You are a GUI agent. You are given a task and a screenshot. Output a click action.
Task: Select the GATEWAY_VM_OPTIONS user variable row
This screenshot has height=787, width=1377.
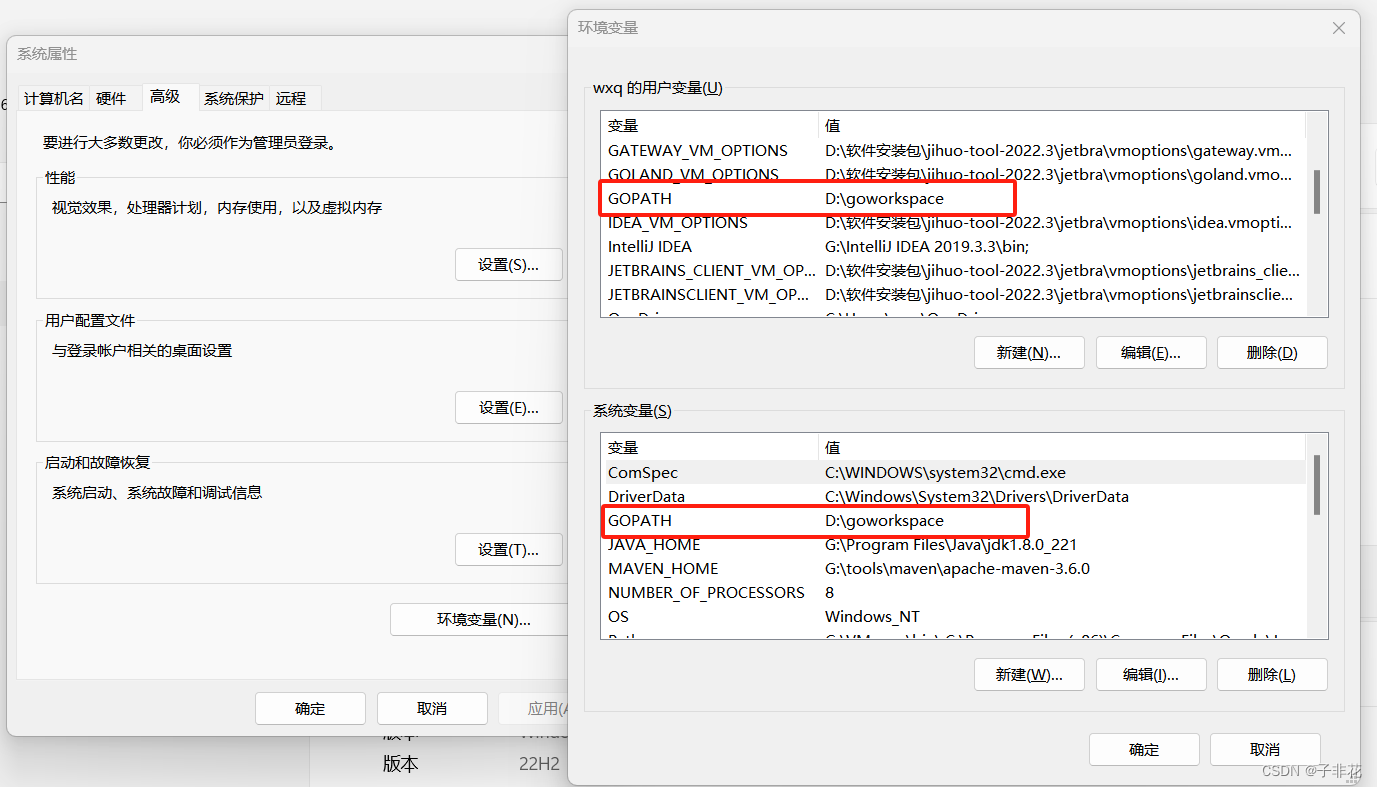point(953,151)
